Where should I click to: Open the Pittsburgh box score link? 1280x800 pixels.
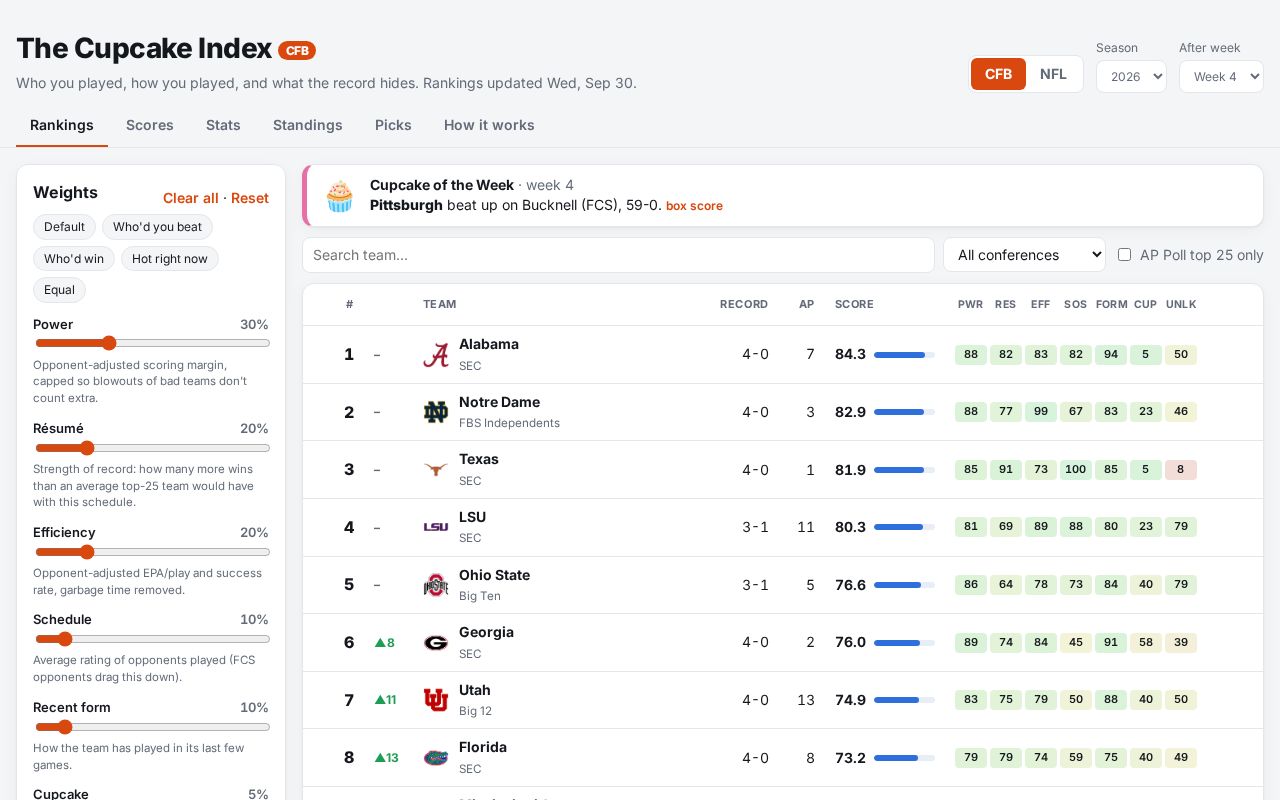coord(694,206)
